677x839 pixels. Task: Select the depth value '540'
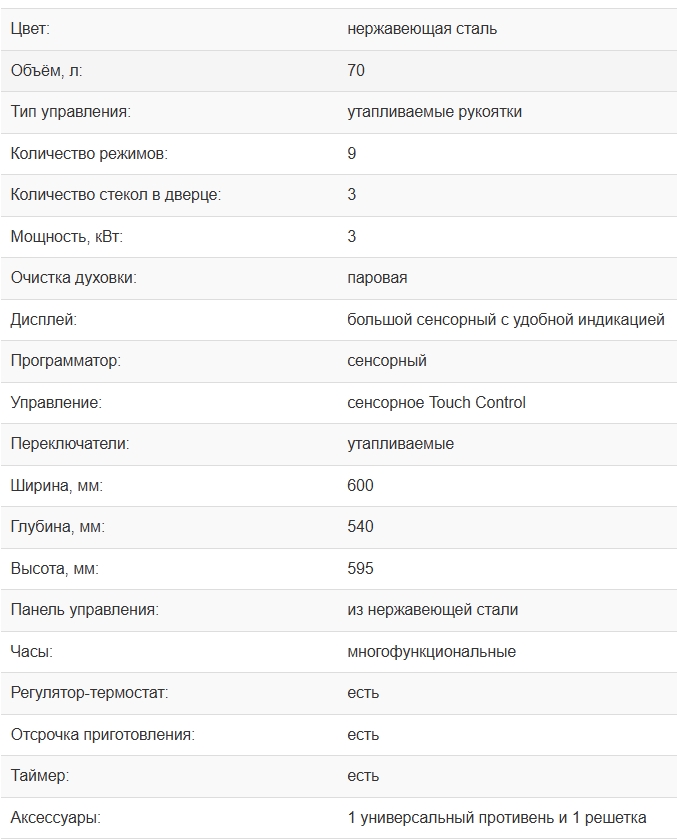(x=360, y=527)
